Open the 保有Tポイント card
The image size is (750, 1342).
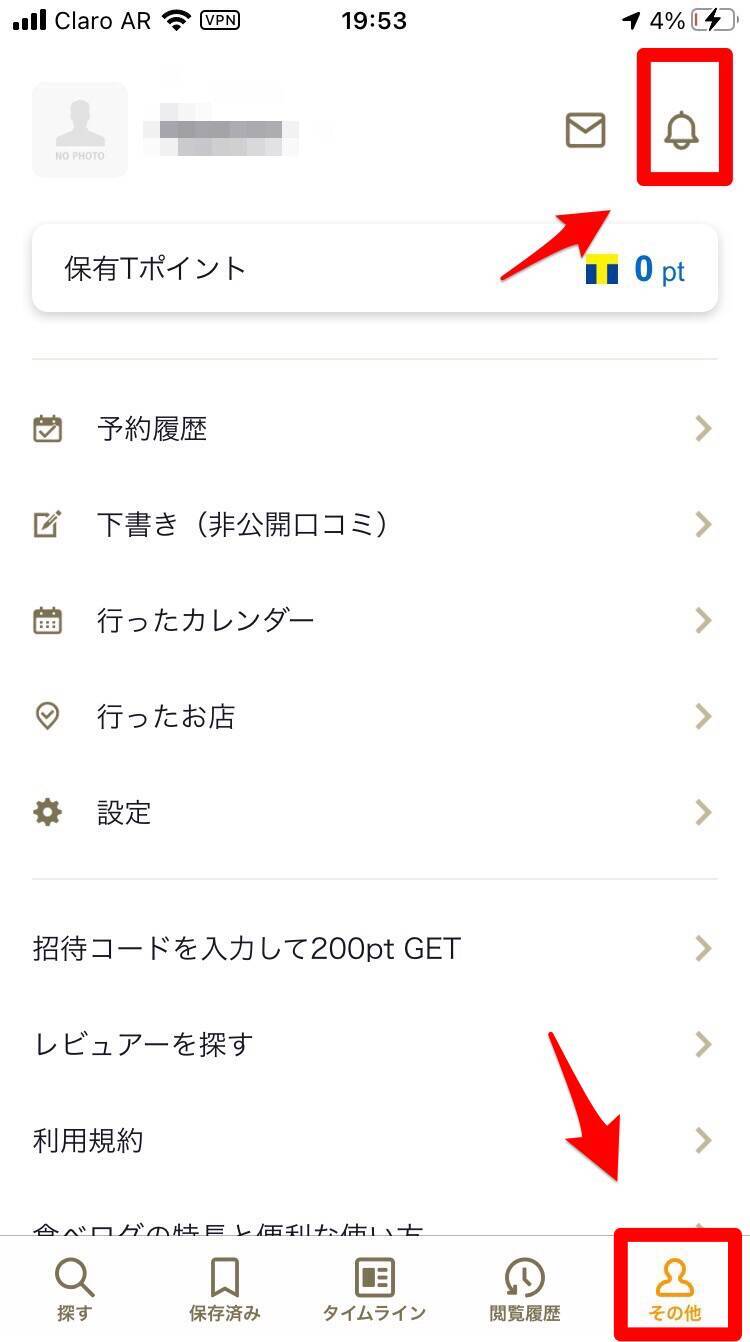coord(375,268)
